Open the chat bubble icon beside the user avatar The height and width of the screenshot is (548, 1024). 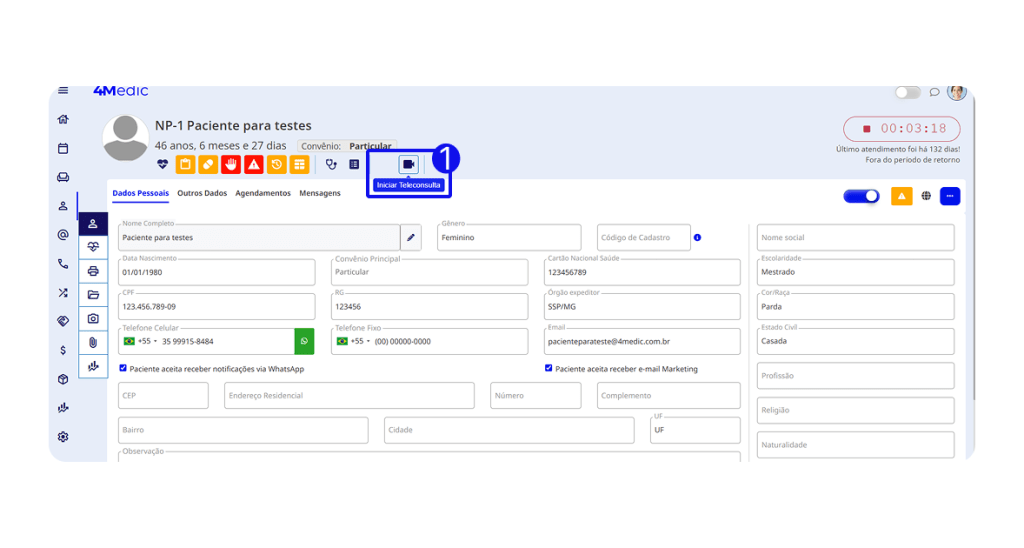pos(935,92)
